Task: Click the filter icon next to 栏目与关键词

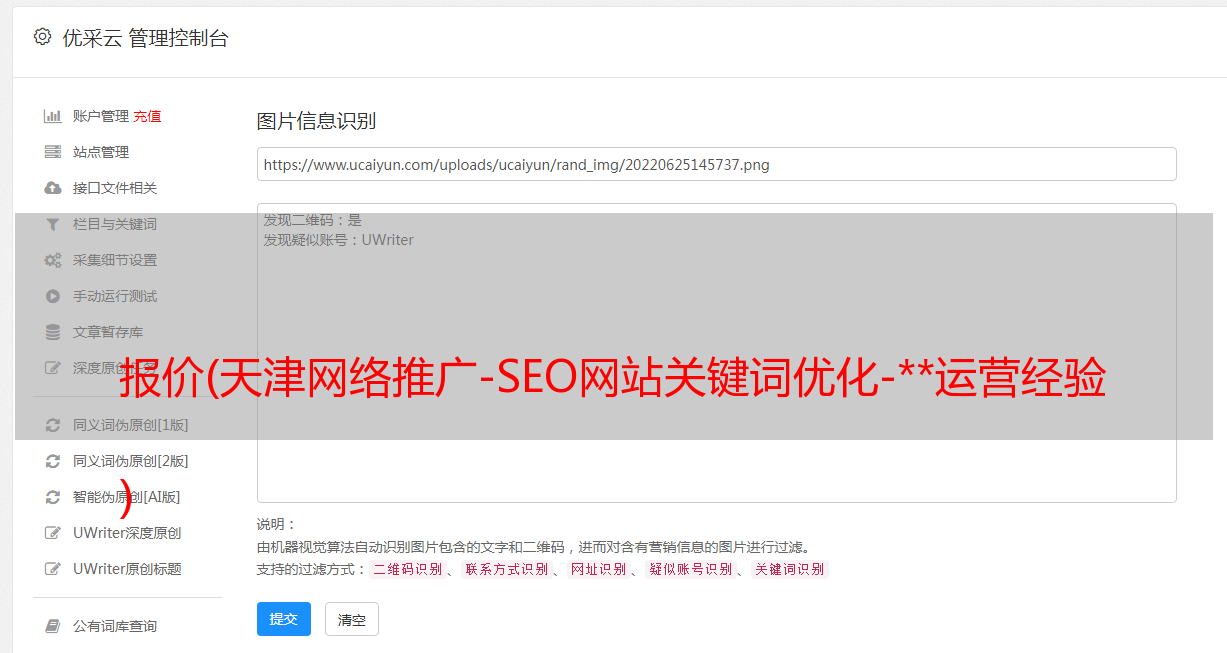Action: click(x=53, y=224)
